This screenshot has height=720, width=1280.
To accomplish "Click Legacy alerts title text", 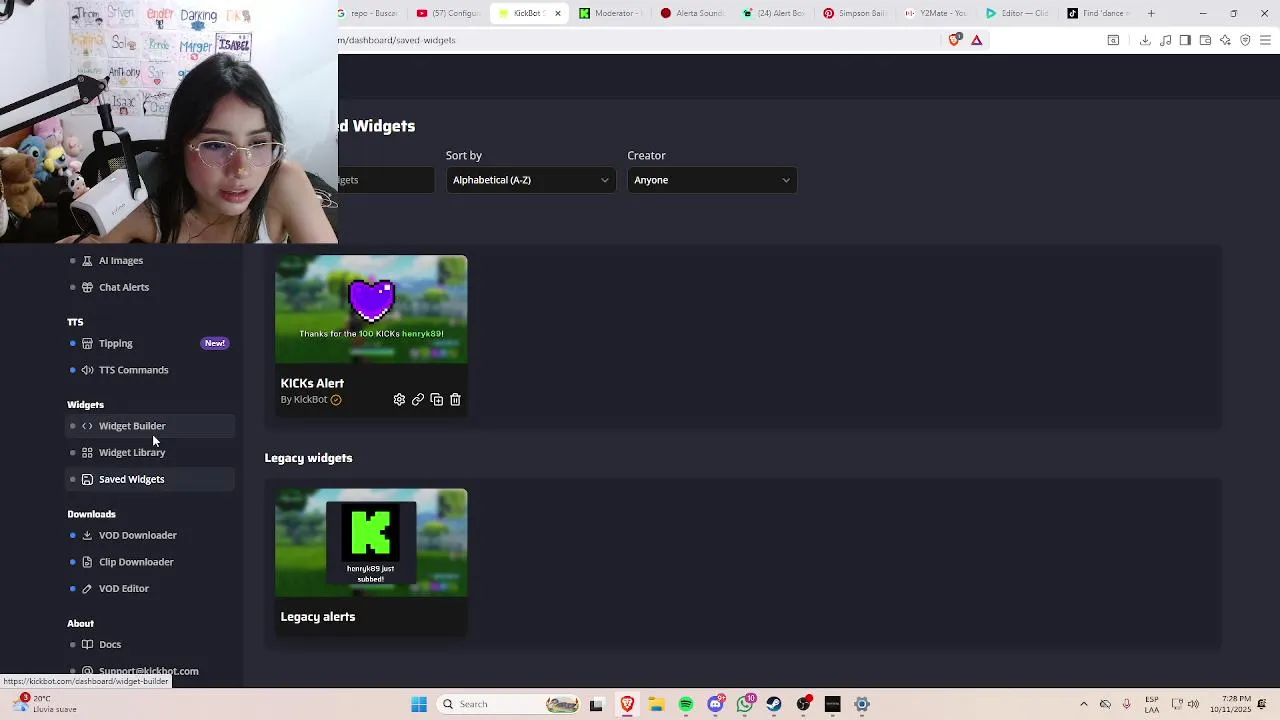I will point(318,617).
